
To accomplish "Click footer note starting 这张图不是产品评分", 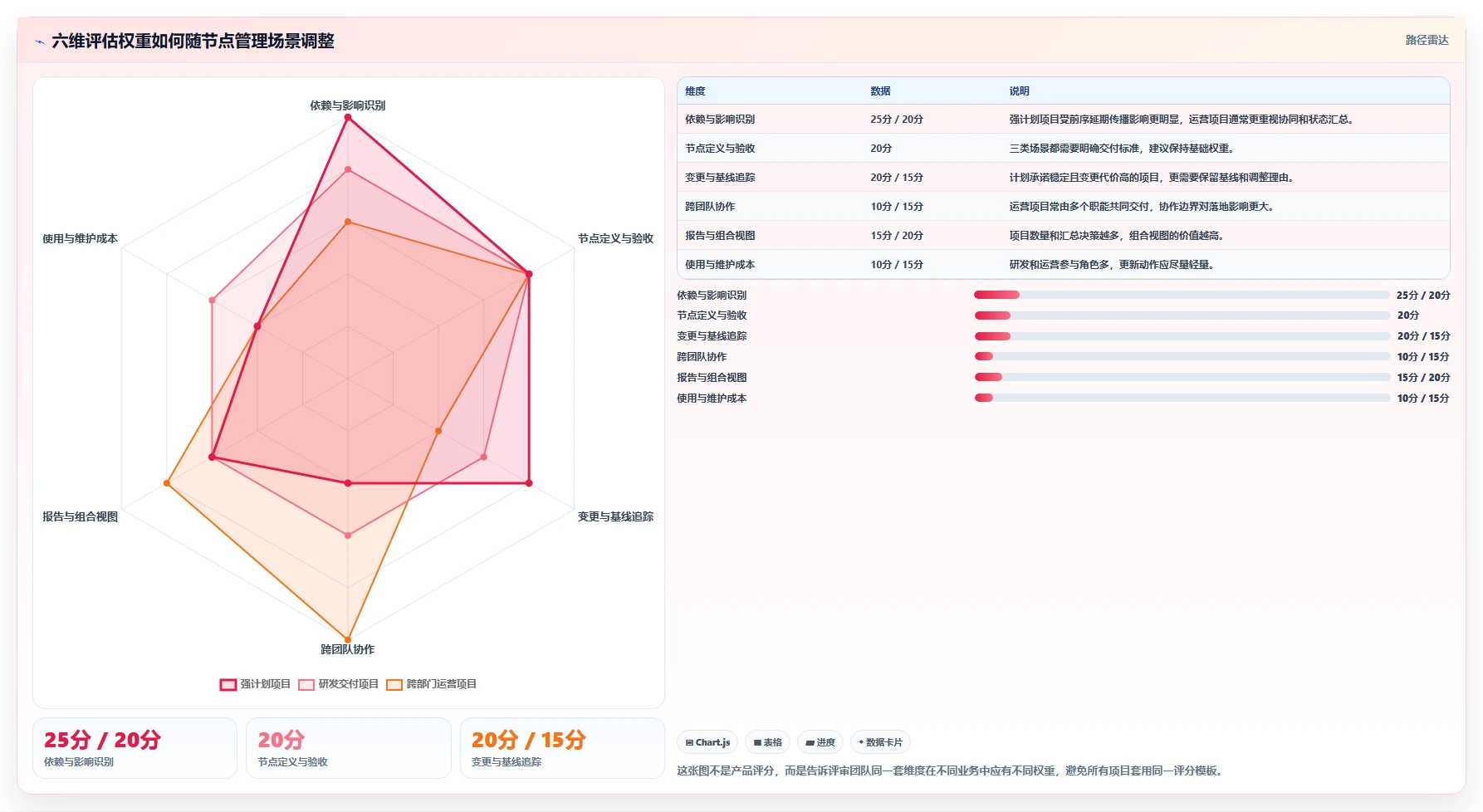I will [952, 770].
